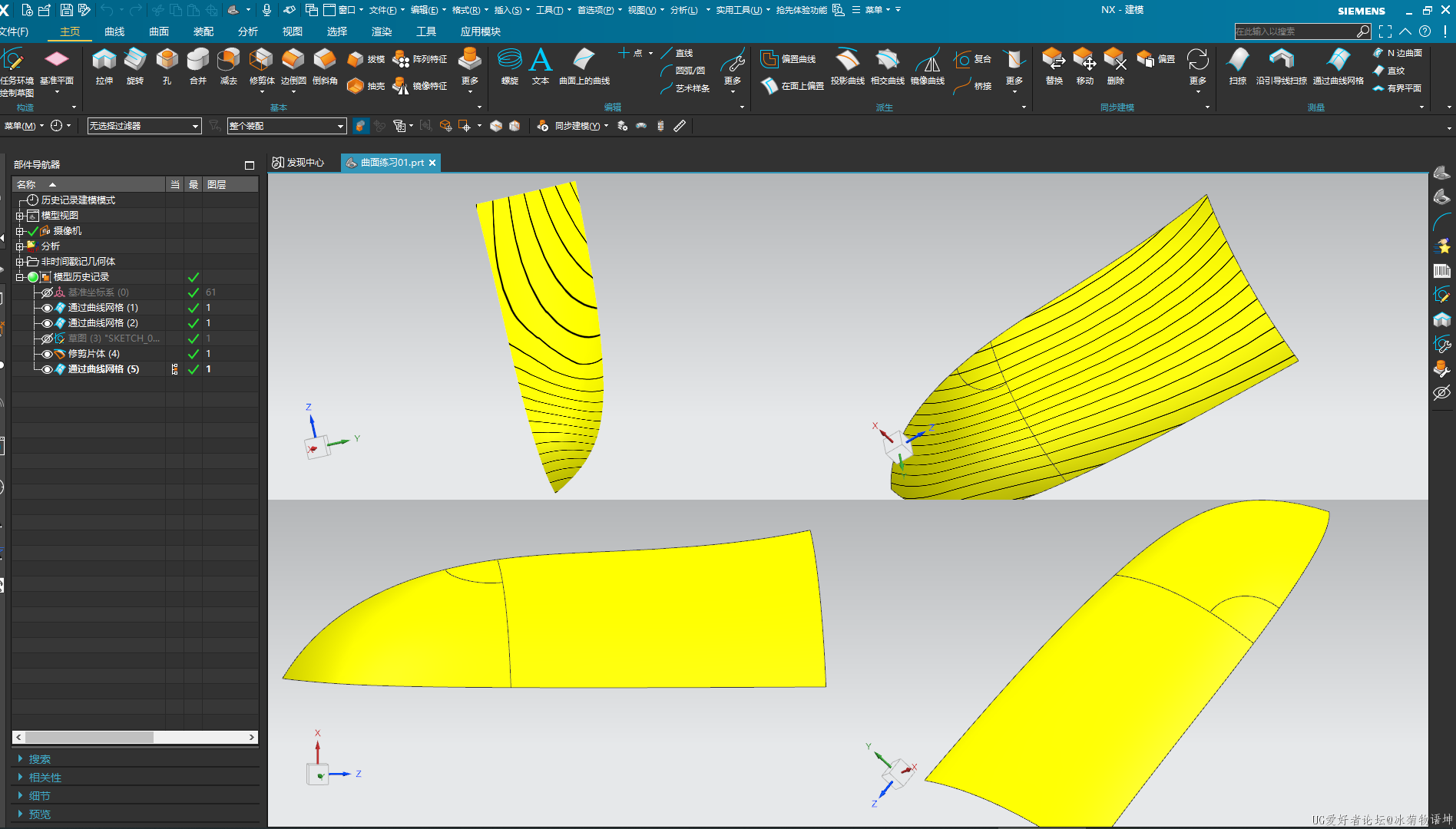
Task: Collapse the 模型历史记录 tree node
Action: pyautogui.click(x=19, y=277)
